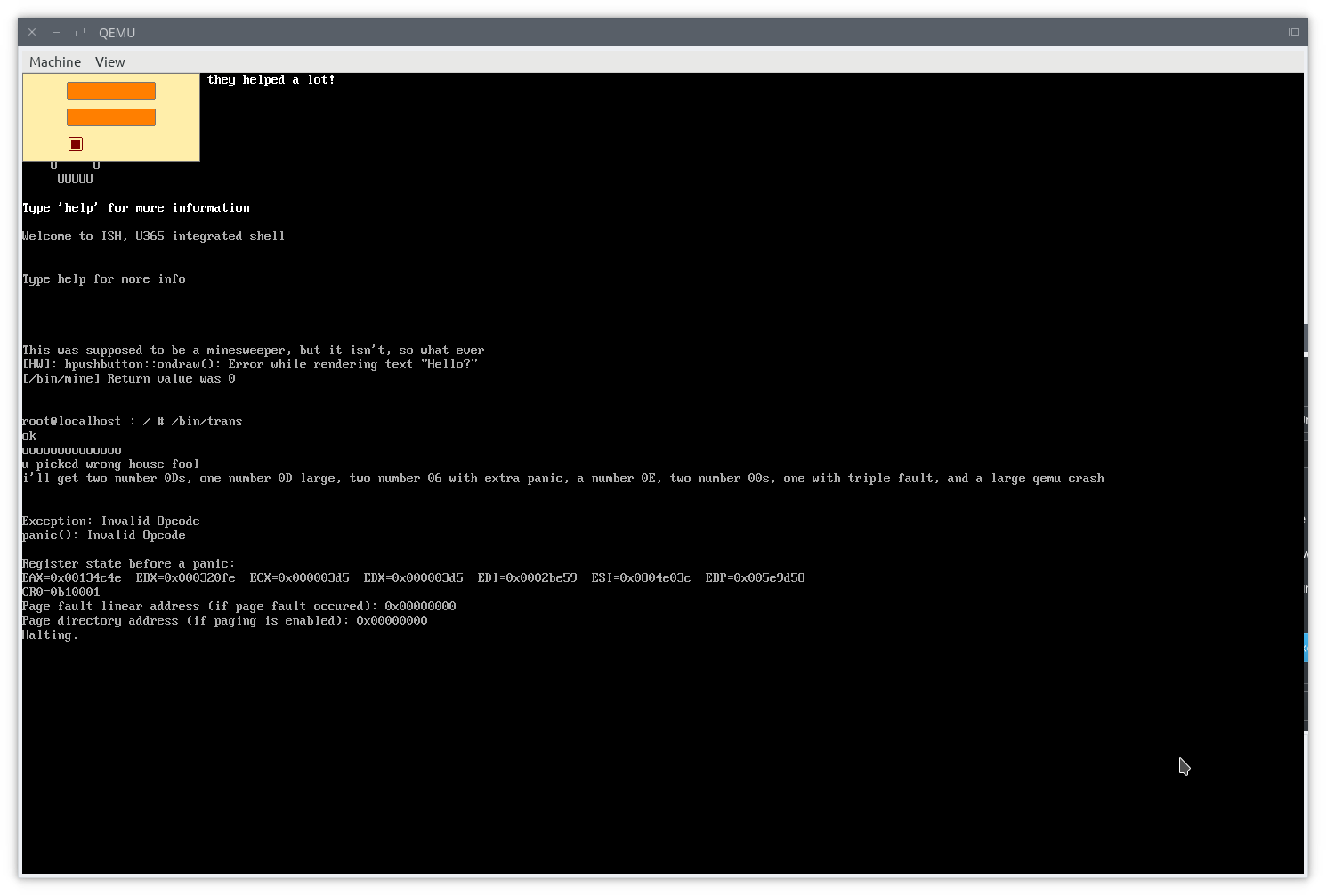Click the ESI=0x0804e03c register value
1326x896 pixels.
642,577
